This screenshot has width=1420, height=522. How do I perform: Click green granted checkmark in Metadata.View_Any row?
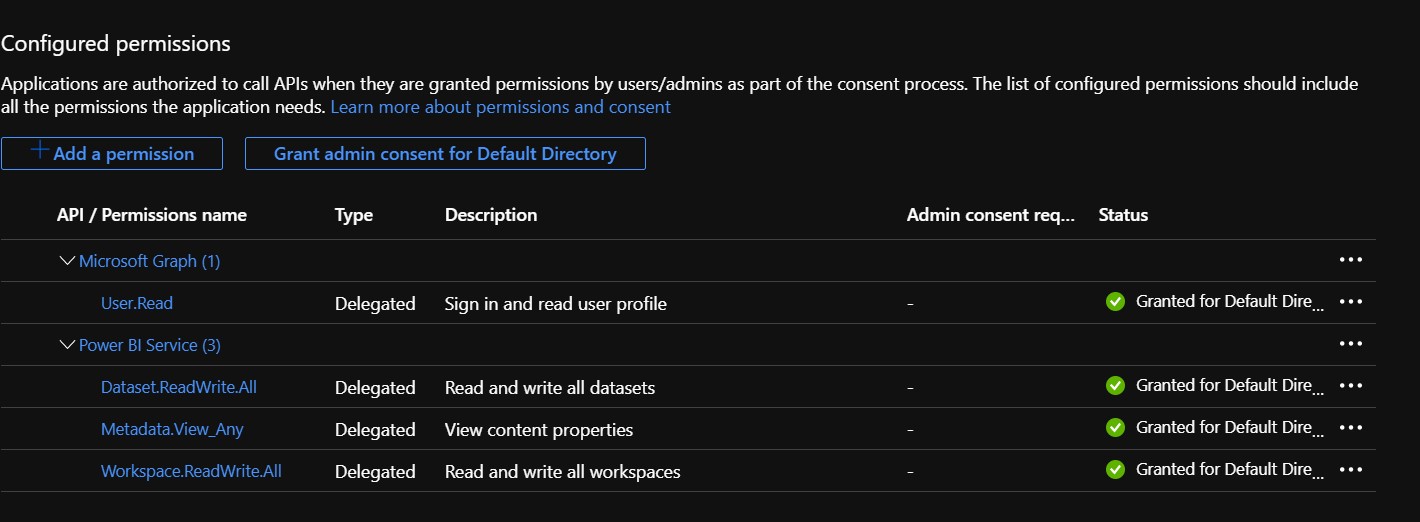(x=1115, y=428)
